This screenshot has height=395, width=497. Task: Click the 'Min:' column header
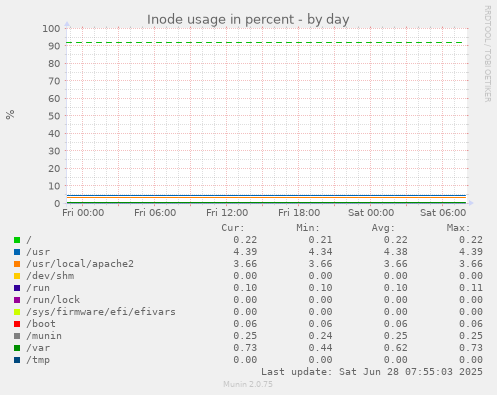[x=308, y=228]
